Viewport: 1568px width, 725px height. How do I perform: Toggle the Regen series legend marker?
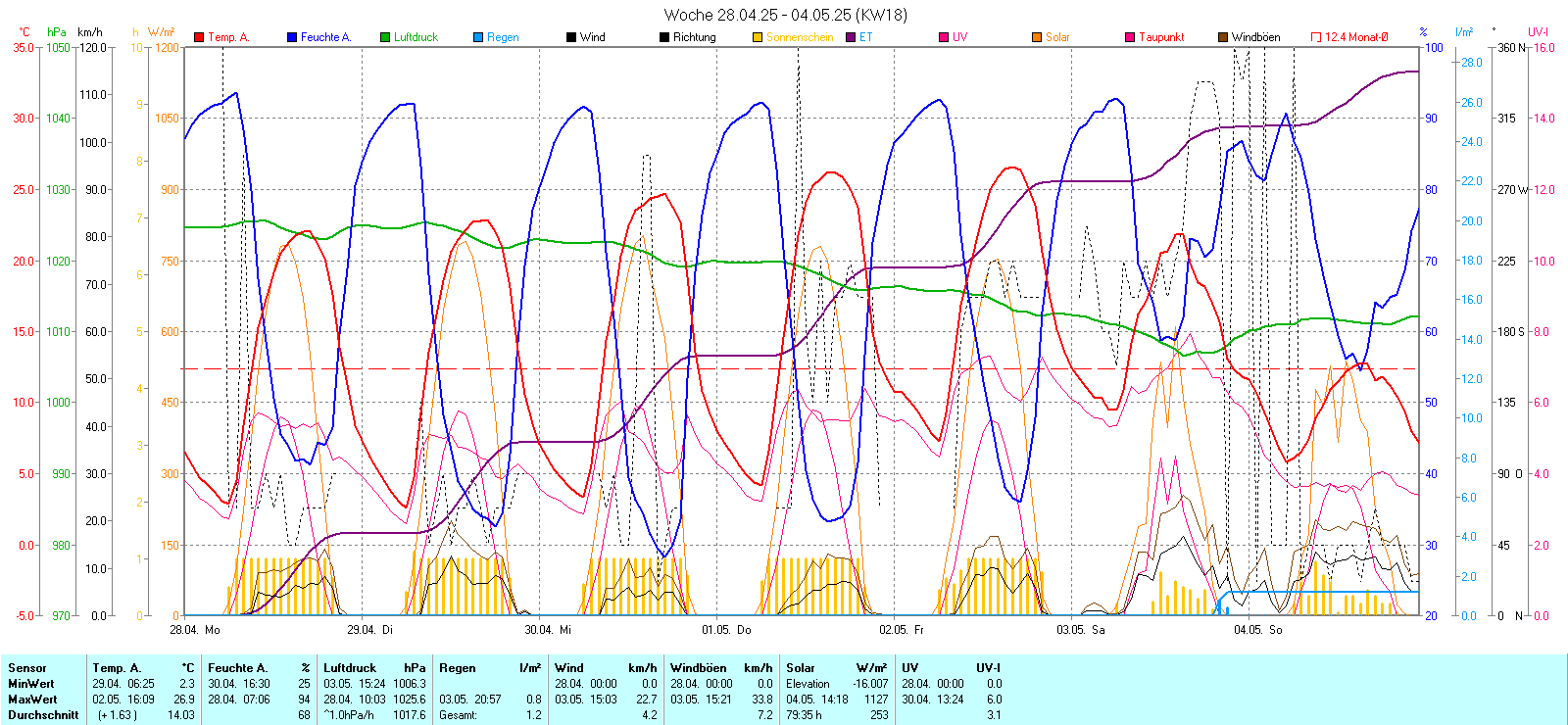(x=478, y=37)
